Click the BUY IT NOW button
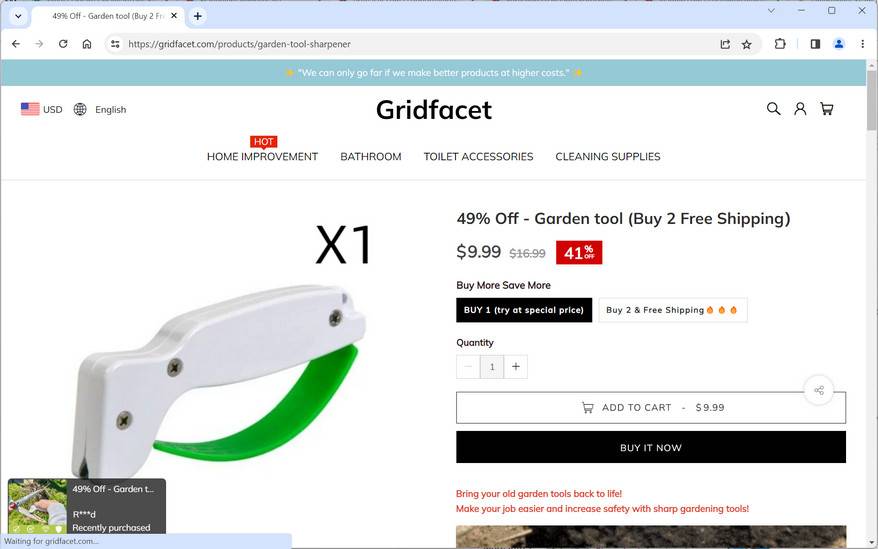Screen dimensions: 878x549 [651, 447]
